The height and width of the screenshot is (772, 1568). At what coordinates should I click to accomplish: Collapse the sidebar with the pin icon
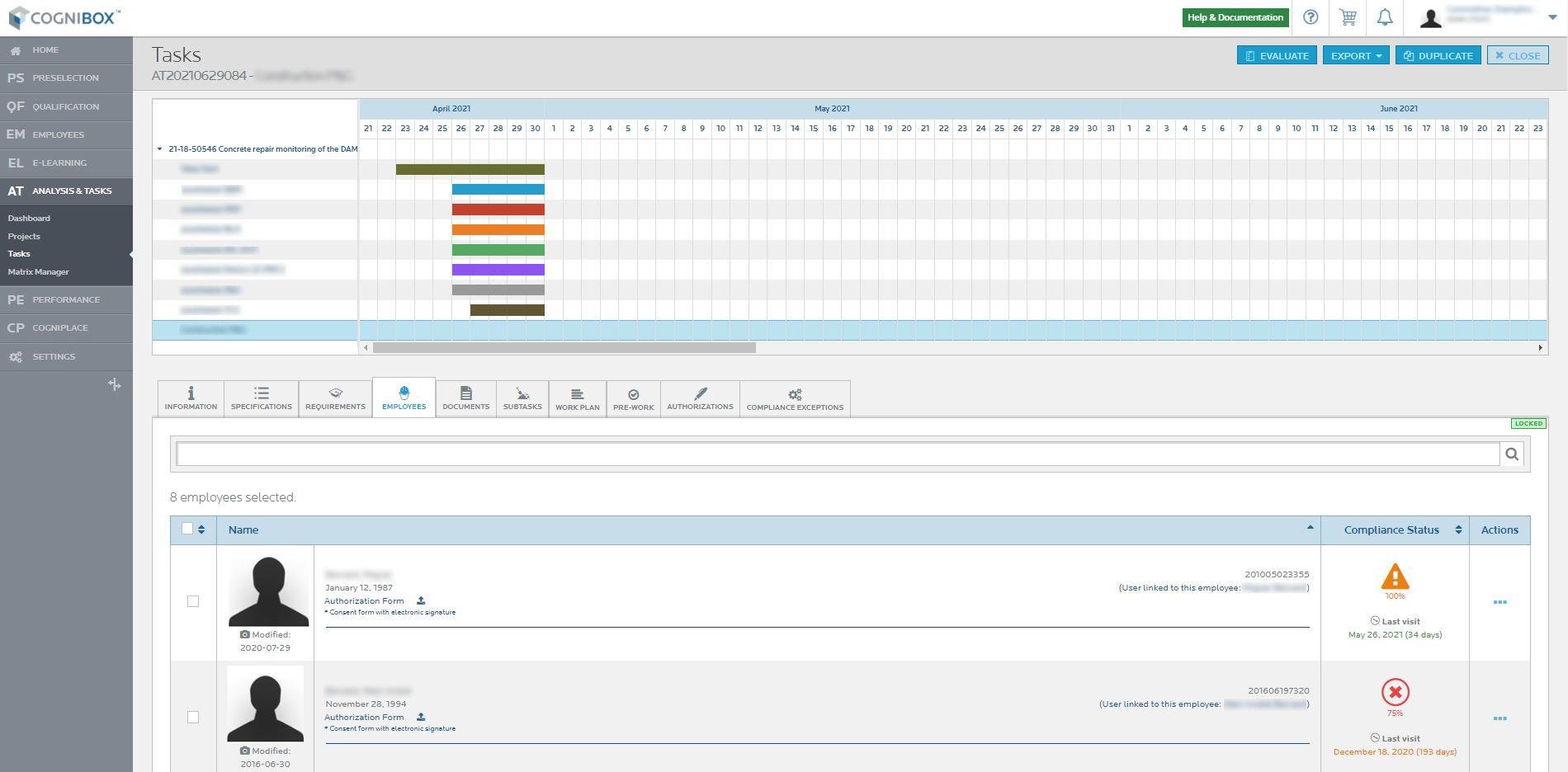click(x=115, y=384)
